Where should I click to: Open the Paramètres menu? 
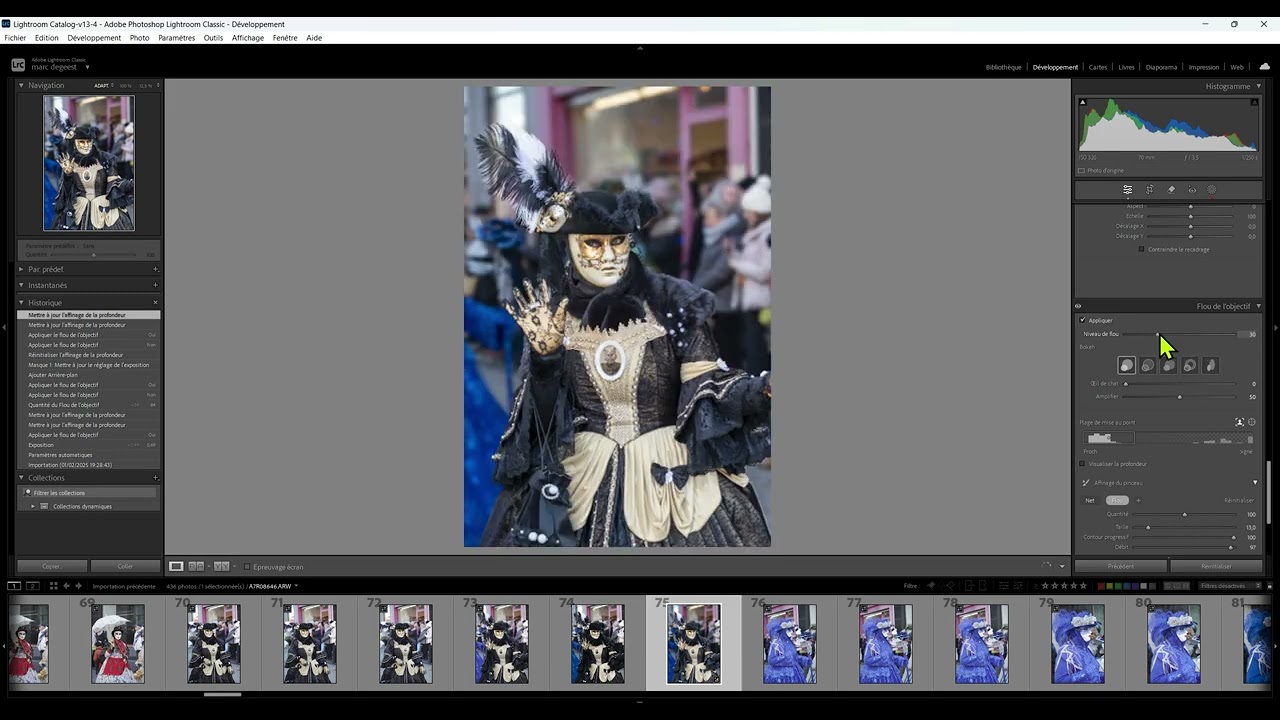177,38
